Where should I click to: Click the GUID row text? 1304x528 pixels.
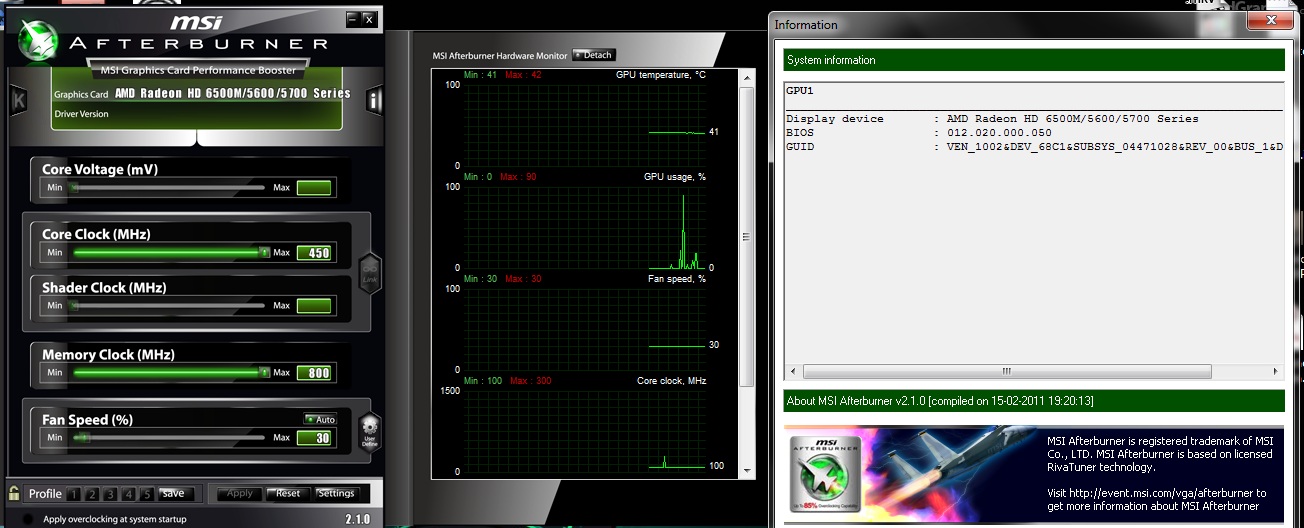(1034, 147)
